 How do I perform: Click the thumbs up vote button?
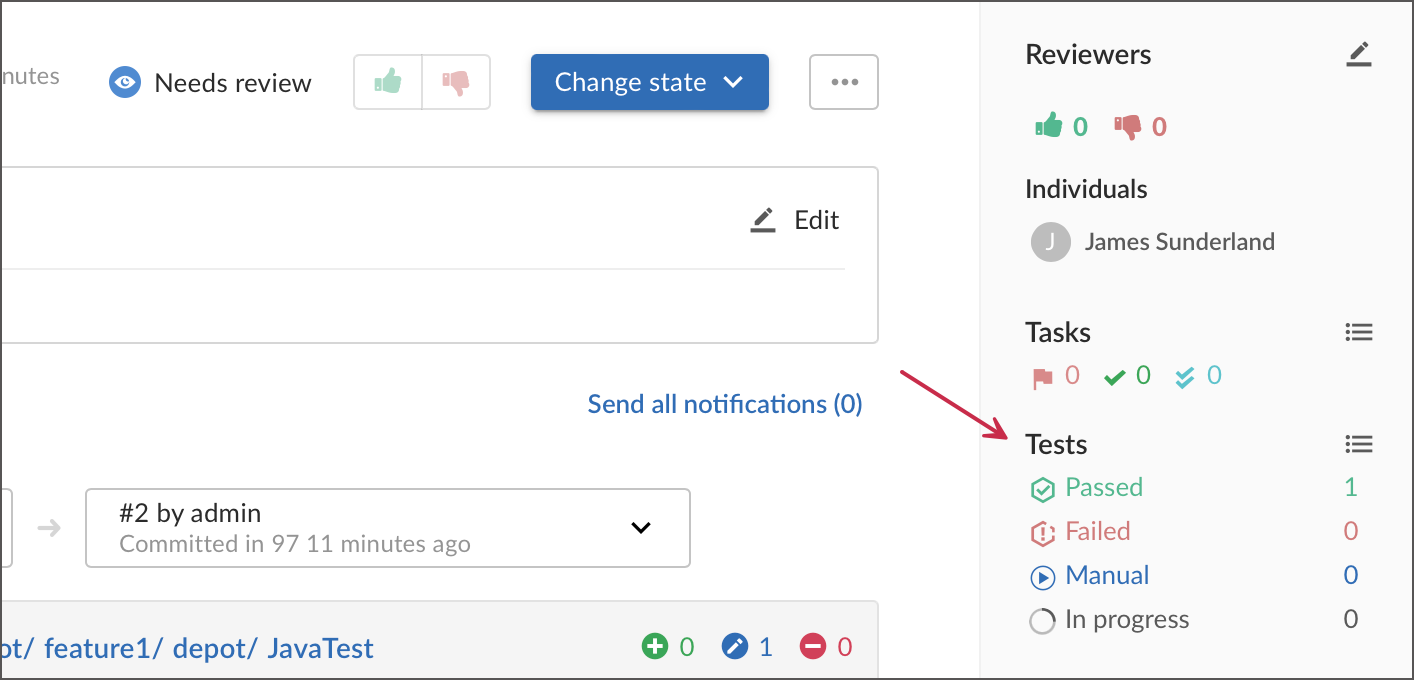click(x=388, y=82)
